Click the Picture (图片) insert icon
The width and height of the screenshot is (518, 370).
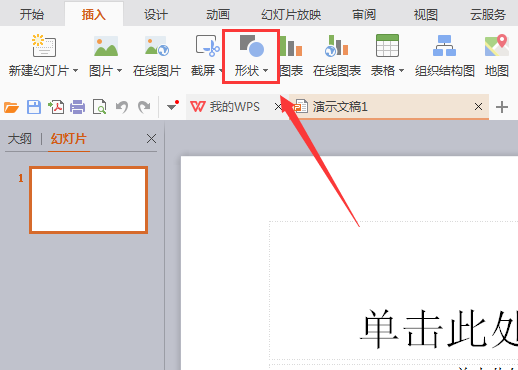(106, 46)
